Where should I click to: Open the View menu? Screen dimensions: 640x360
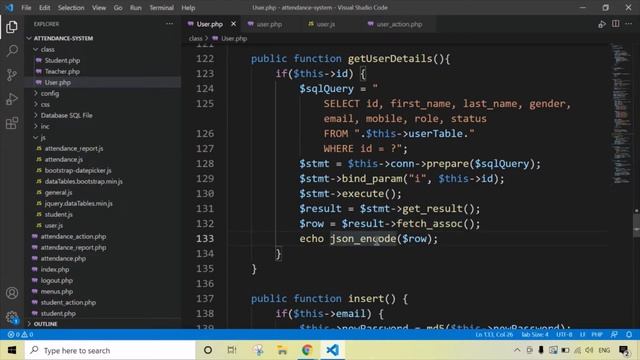[x=99, y=8]
